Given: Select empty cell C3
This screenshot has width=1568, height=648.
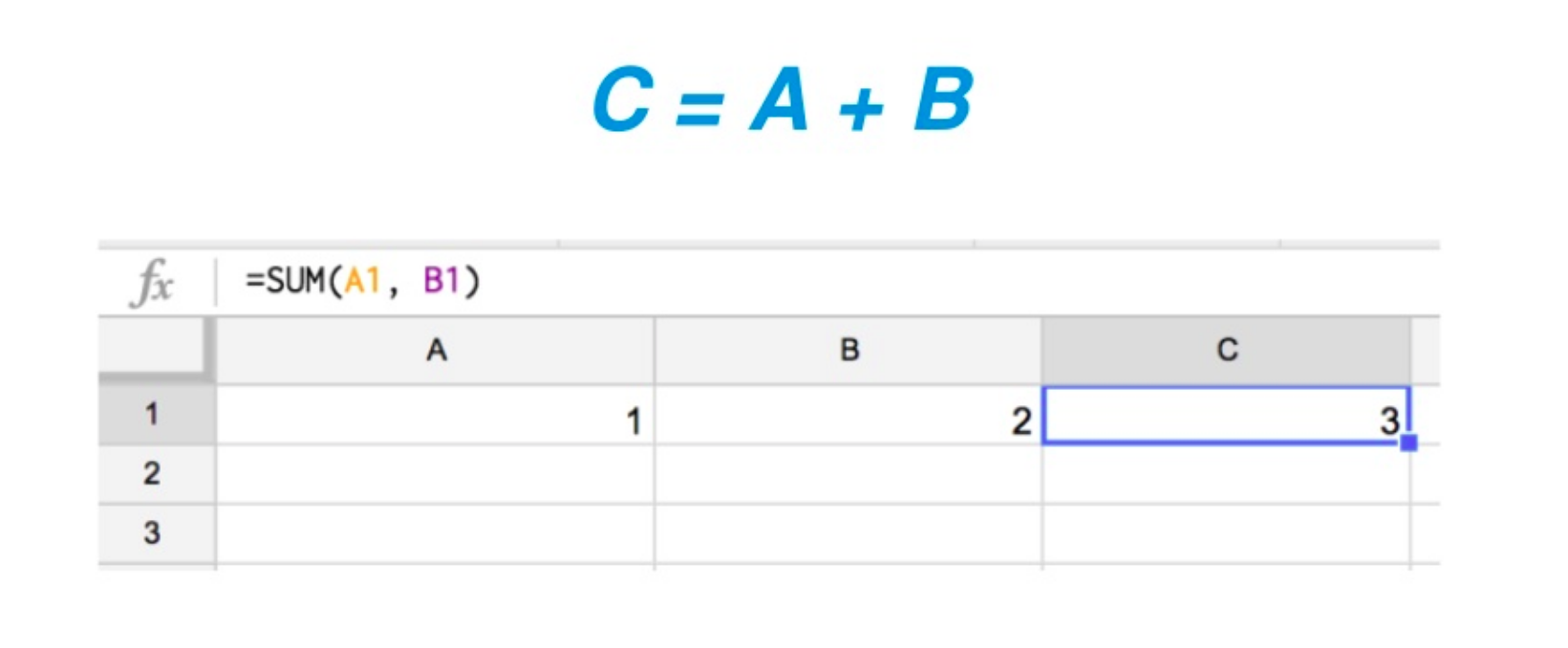Looking at the screenshot, I should (x=1226, y=533).
